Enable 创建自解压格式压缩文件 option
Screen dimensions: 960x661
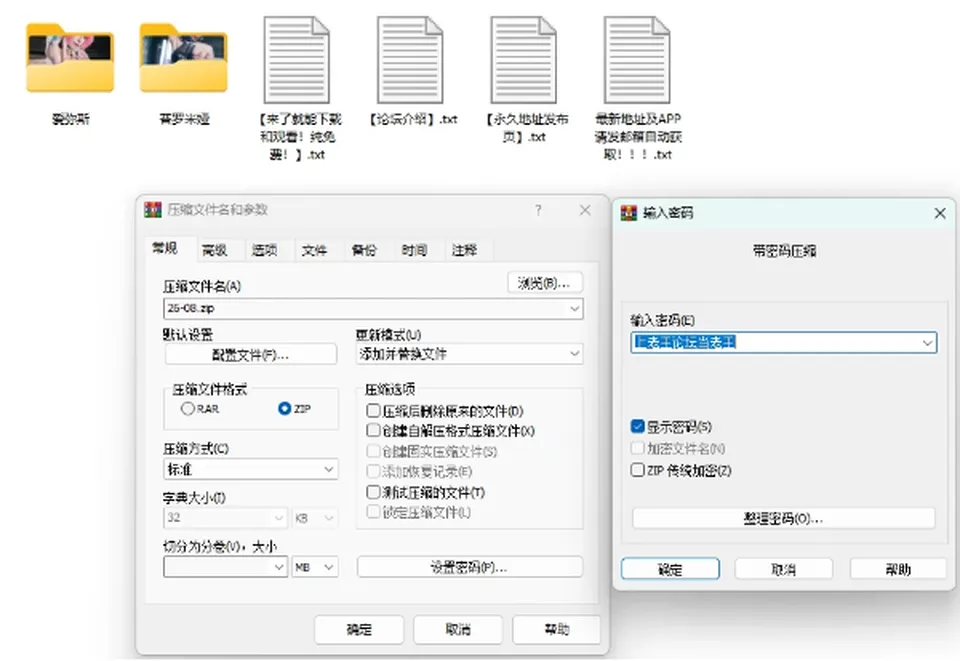tap(373, 430)
